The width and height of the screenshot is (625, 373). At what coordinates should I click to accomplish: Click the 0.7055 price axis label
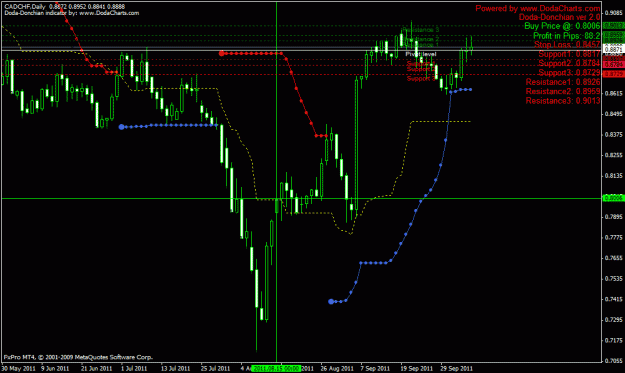(614, 361)
